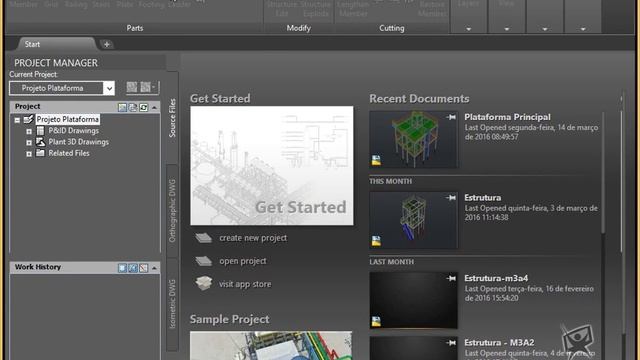Screen dimensions: 640x360
Task: Expand the Related Files node
Action: (x=29, y=154)
